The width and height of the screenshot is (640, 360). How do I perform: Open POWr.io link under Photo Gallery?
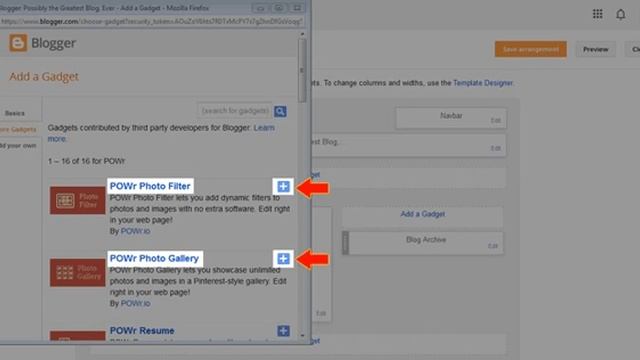pos(136,303)
